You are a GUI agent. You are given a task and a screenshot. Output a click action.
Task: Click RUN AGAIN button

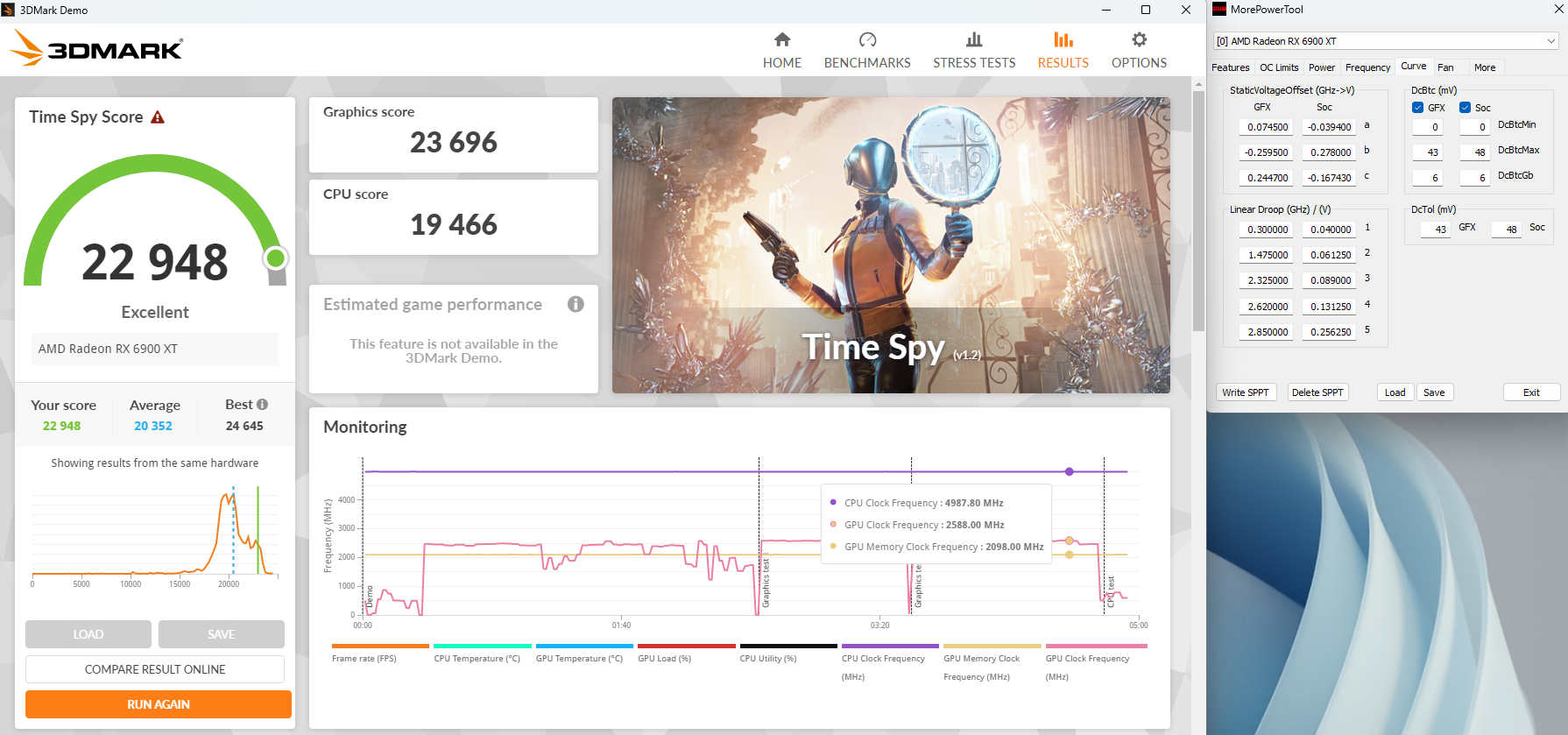tap(159, 704)
